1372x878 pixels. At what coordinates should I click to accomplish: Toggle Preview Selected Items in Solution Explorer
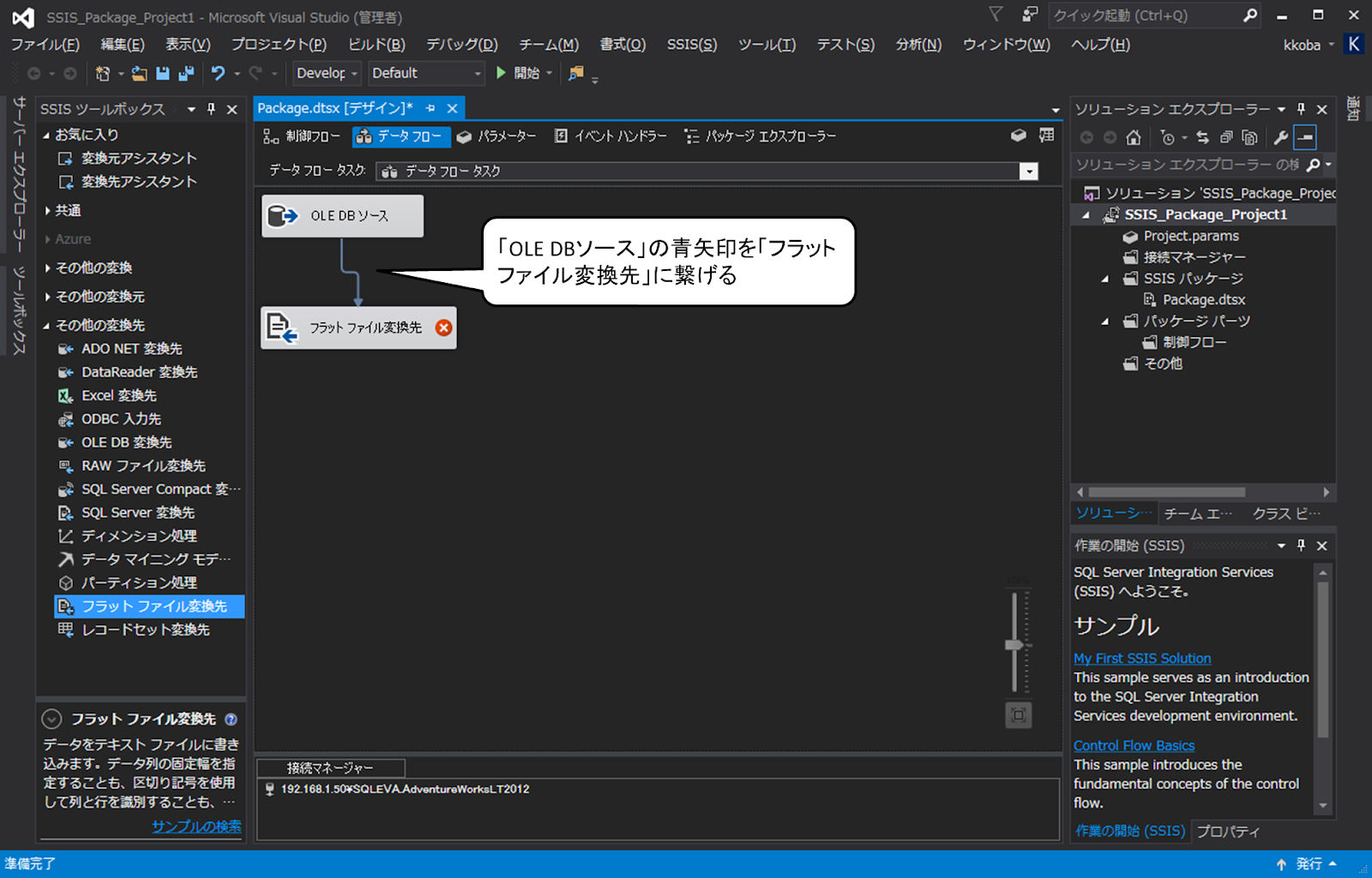pos(1304,137)
